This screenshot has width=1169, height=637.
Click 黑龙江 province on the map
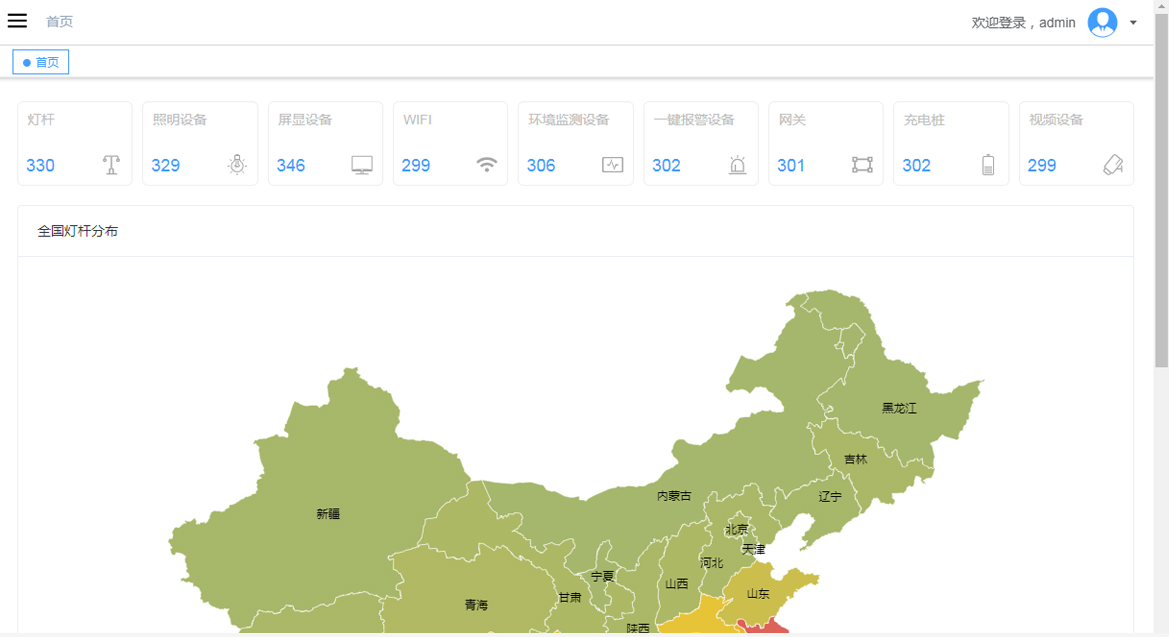898,409
